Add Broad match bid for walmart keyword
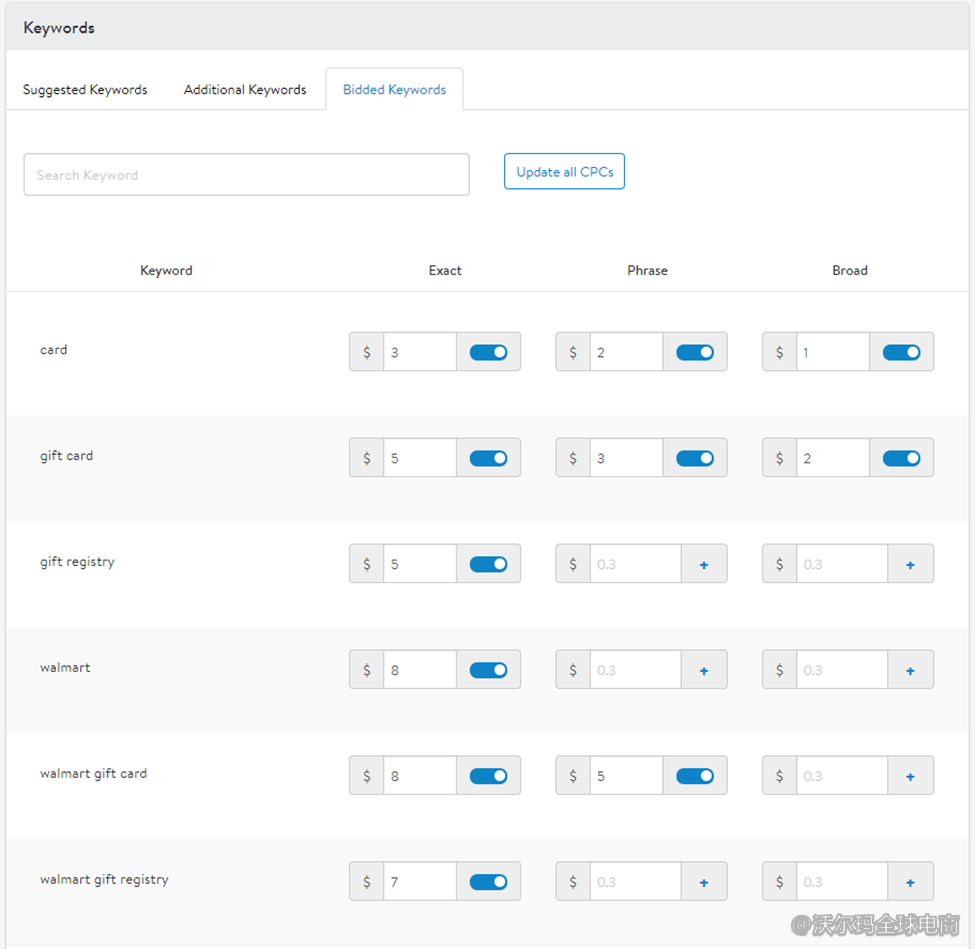The height and width of the screenshot is (949, 975). pos(910,670)
